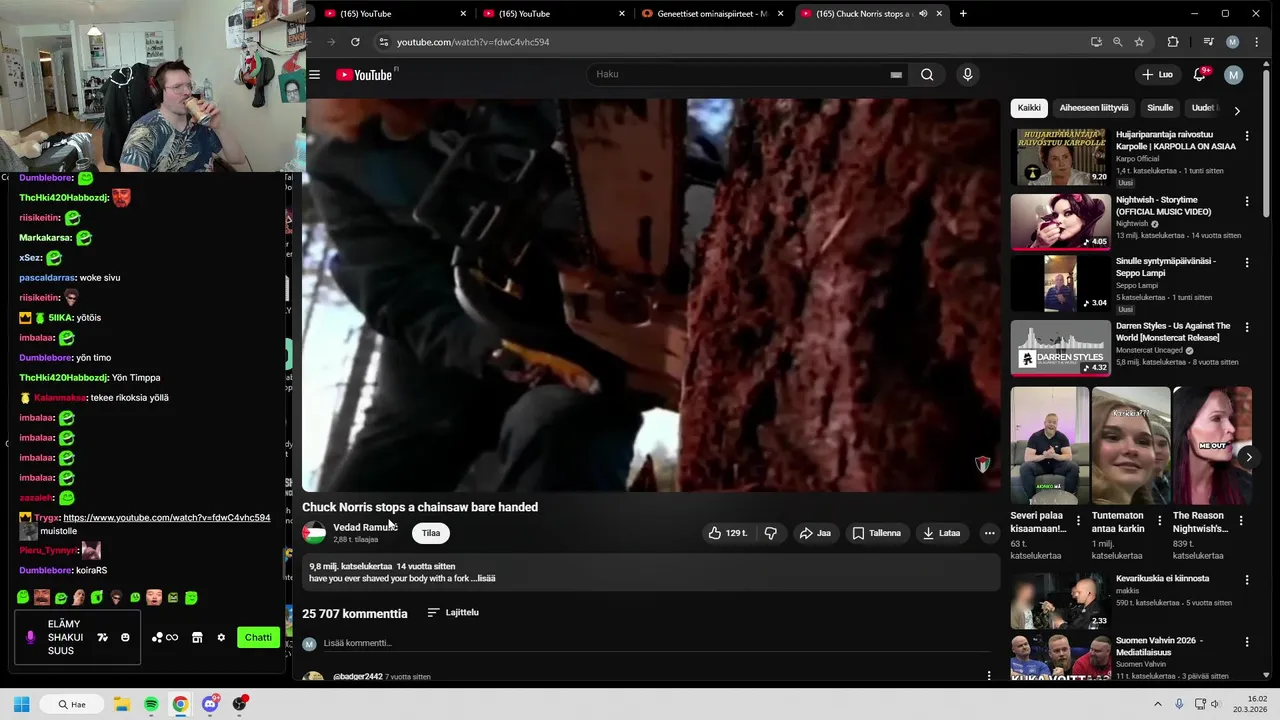
Task: Open Chrome three-dot menu
Action: 1256,42
